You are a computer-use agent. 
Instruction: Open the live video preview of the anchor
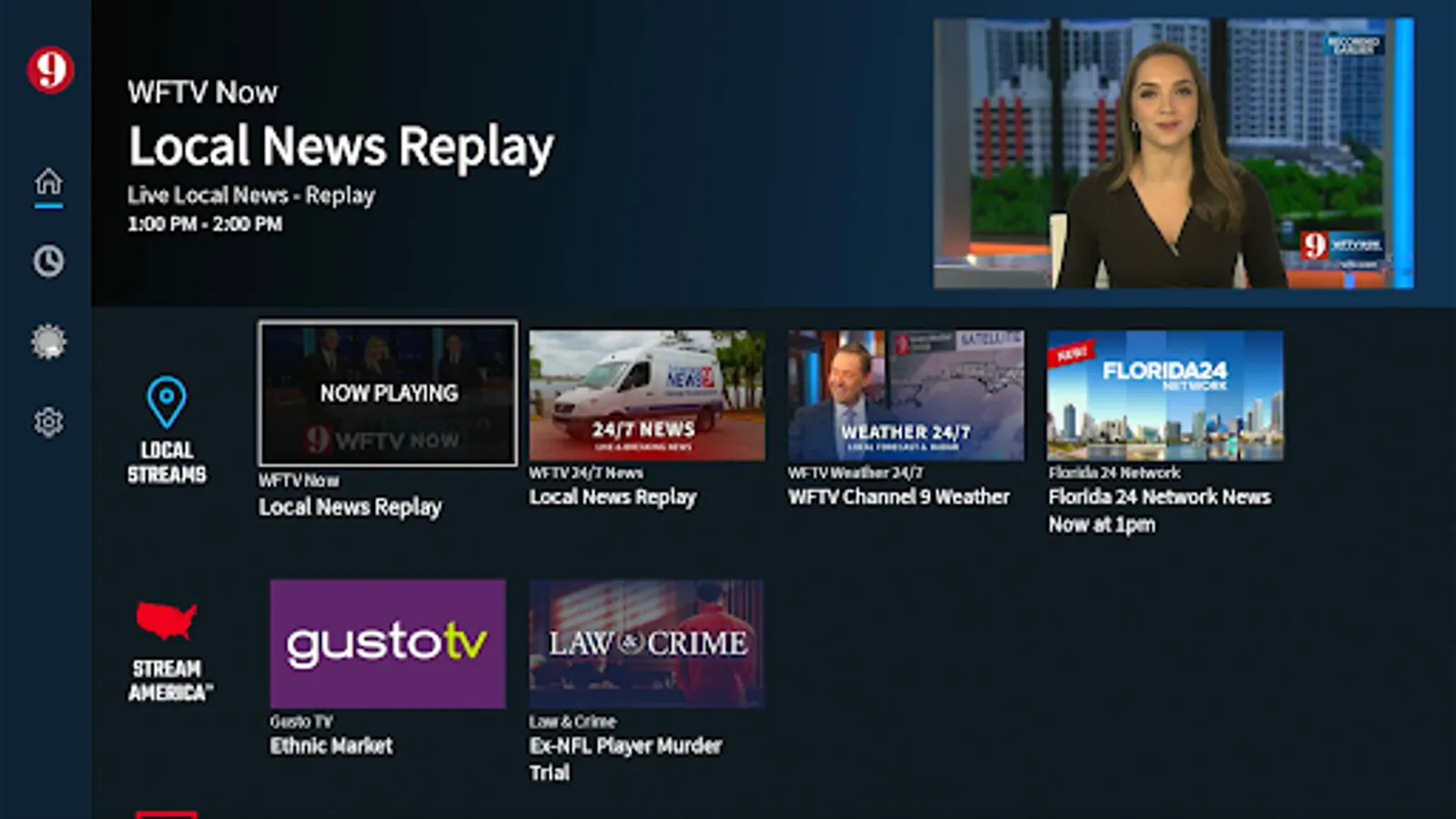tap(1173, 153)
